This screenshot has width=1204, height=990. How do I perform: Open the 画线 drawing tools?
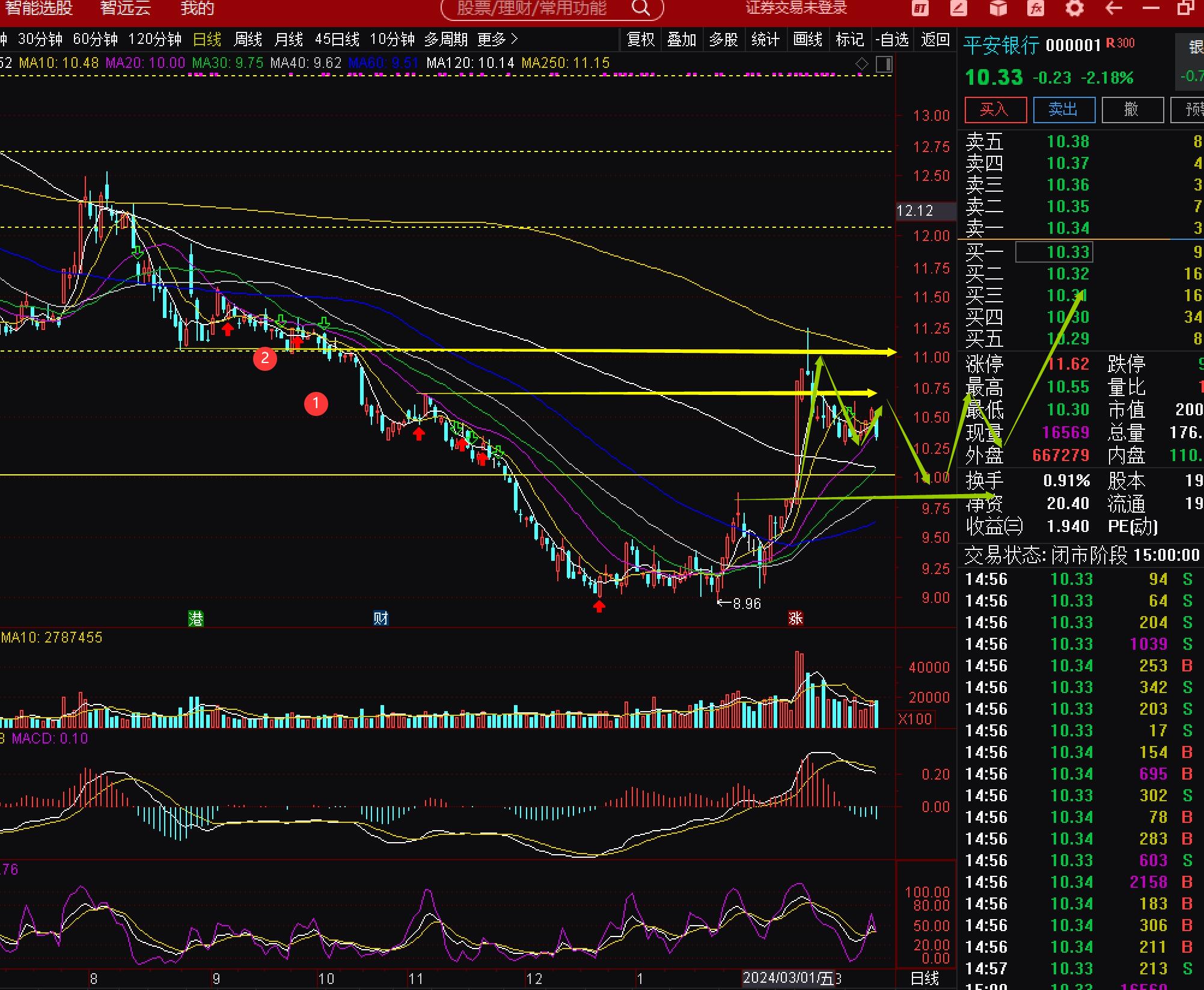click(807, 40)
